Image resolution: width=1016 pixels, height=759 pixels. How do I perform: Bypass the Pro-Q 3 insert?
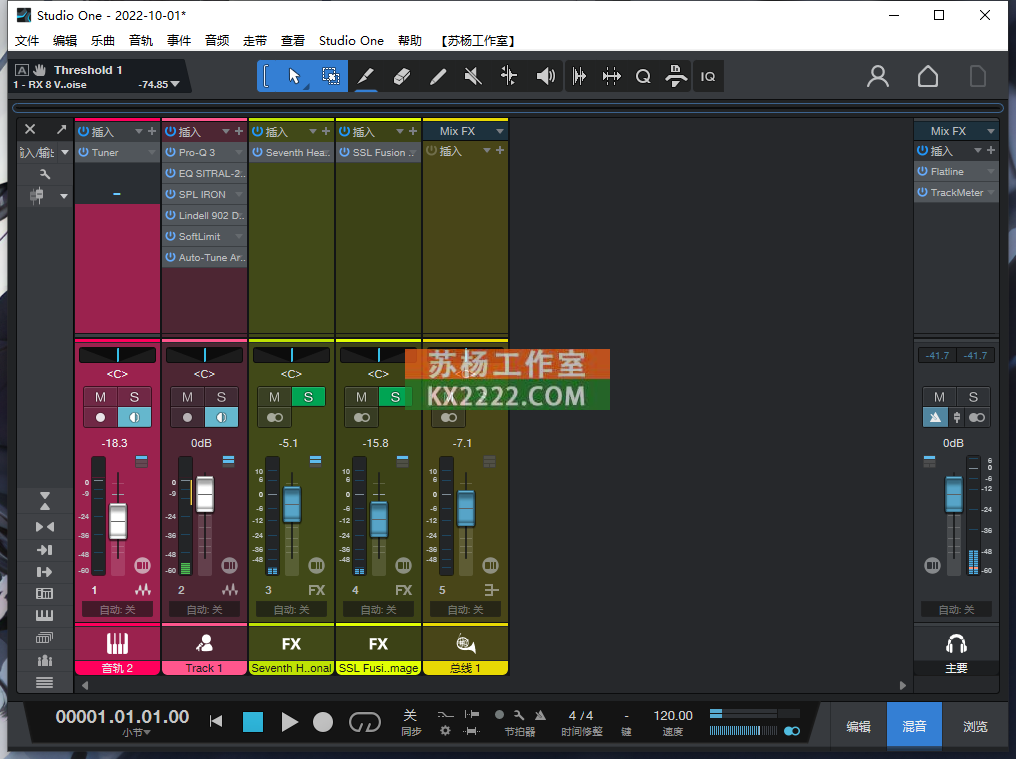170,152
